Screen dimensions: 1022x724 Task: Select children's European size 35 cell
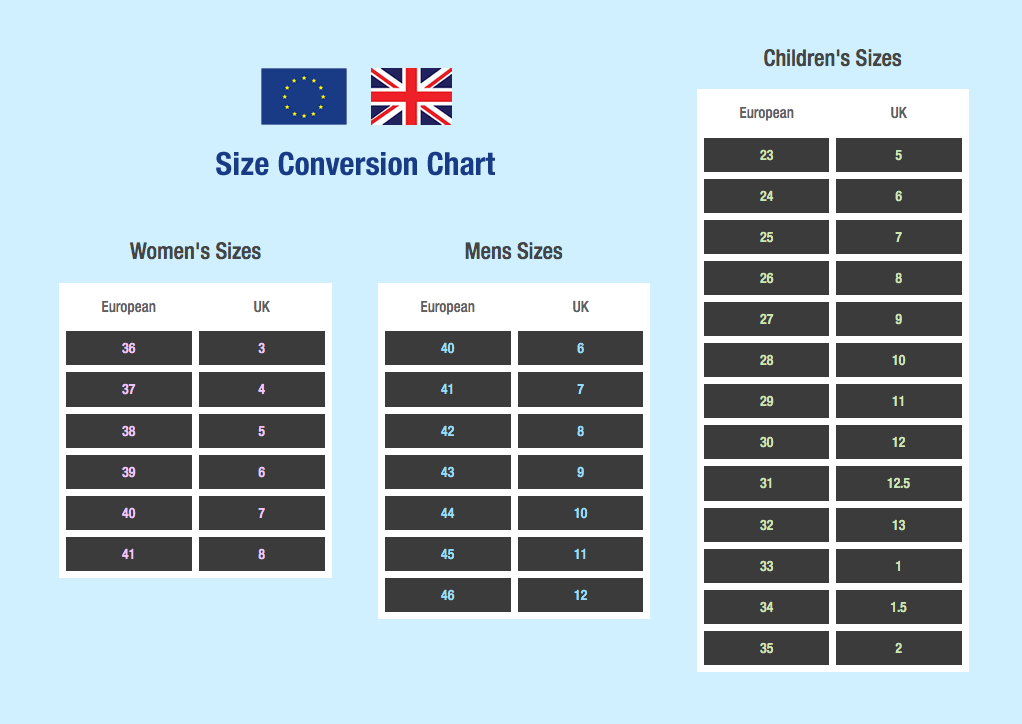(766, 648)
